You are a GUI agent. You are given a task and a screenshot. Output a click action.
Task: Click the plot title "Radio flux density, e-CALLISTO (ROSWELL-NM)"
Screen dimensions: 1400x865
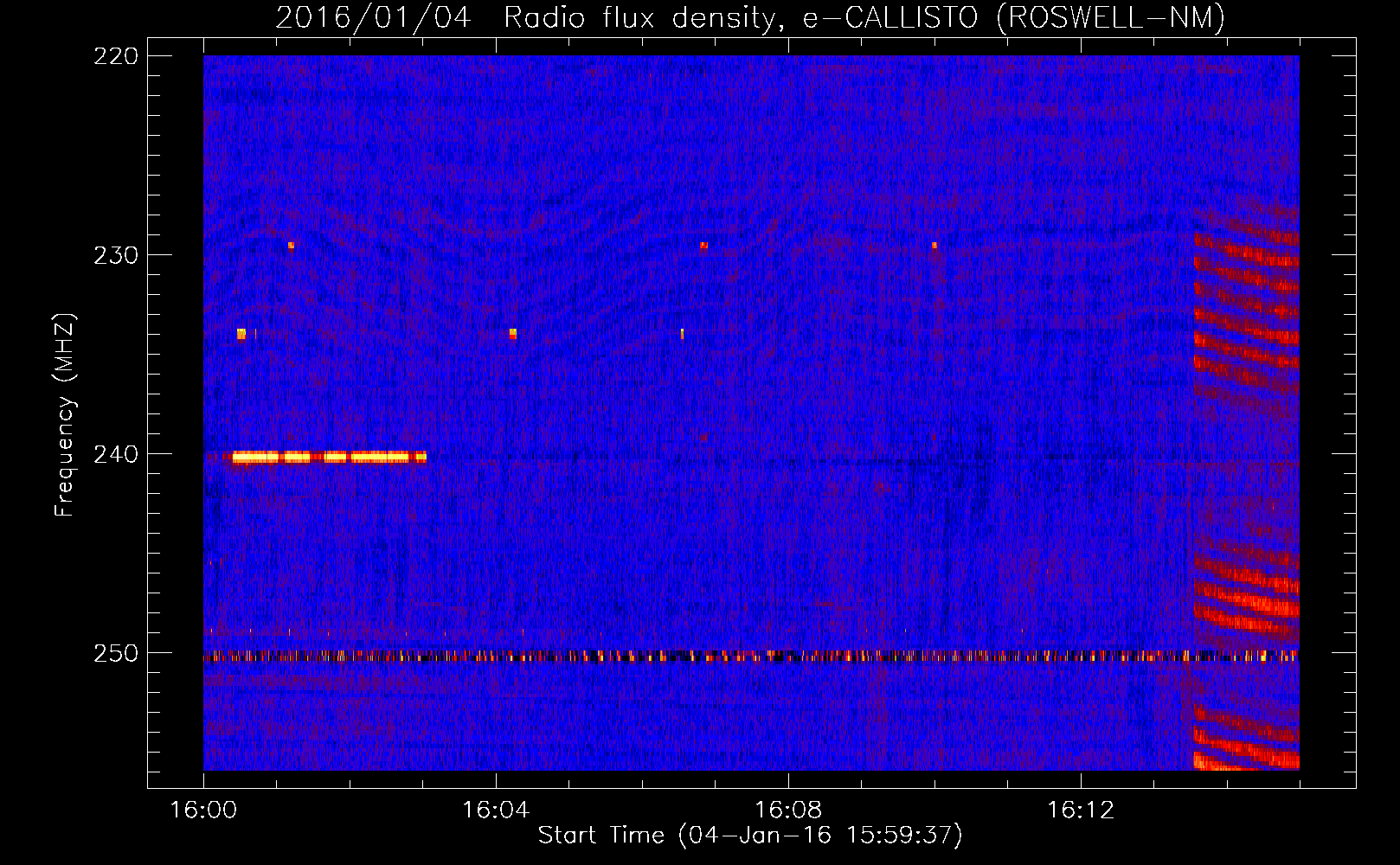[x=864, y=17]
